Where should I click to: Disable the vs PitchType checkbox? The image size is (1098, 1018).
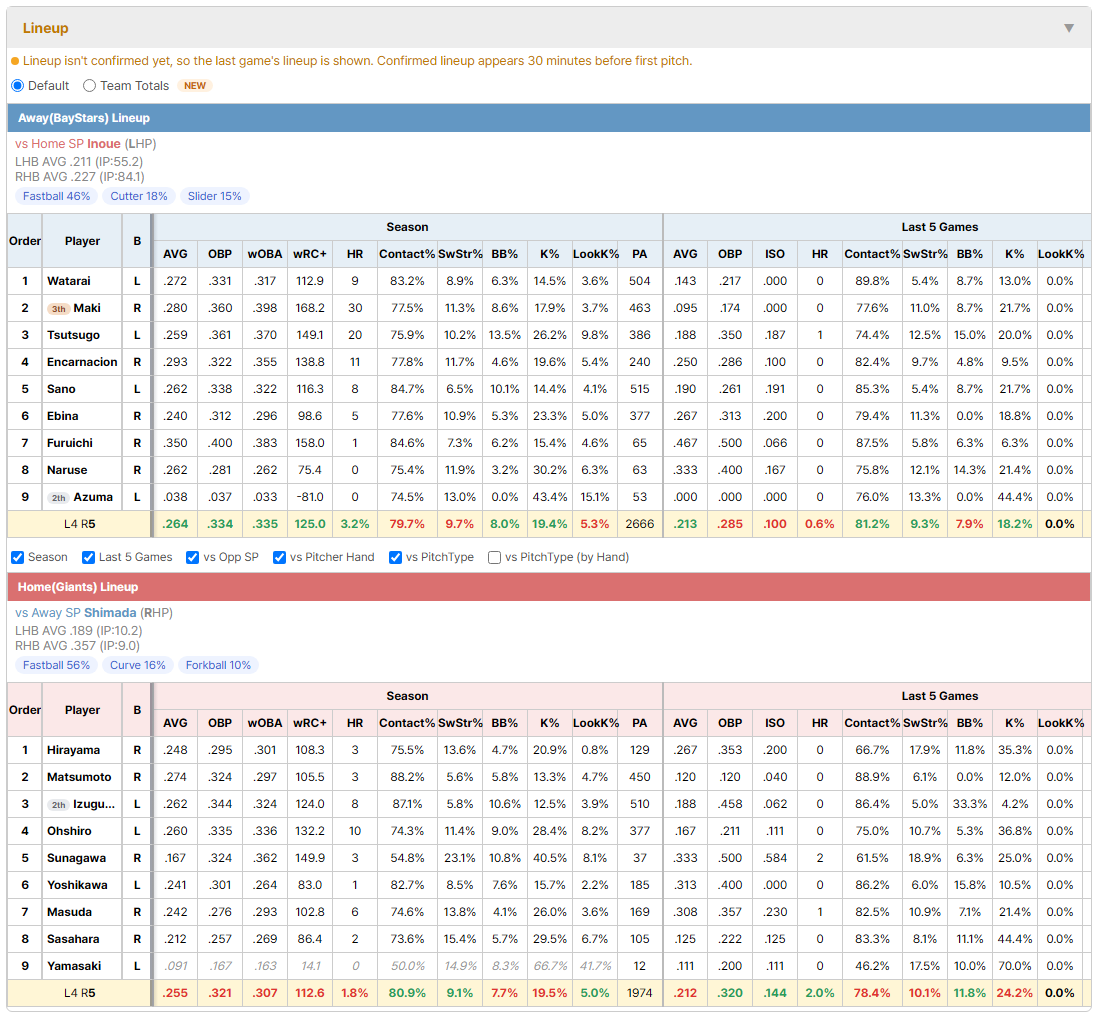(396, 557)
